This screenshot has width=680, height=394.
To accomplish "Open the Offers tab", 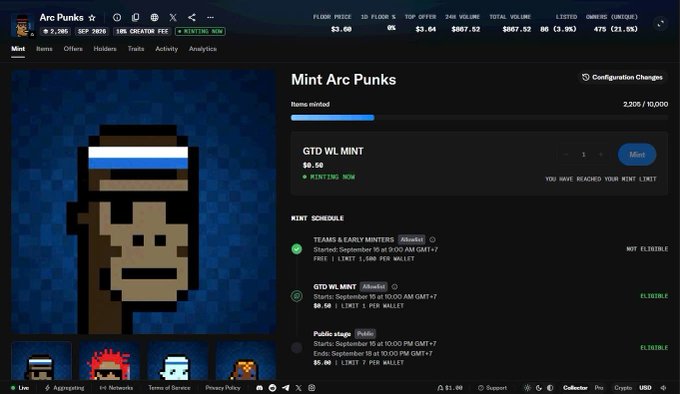I will 73,49.
